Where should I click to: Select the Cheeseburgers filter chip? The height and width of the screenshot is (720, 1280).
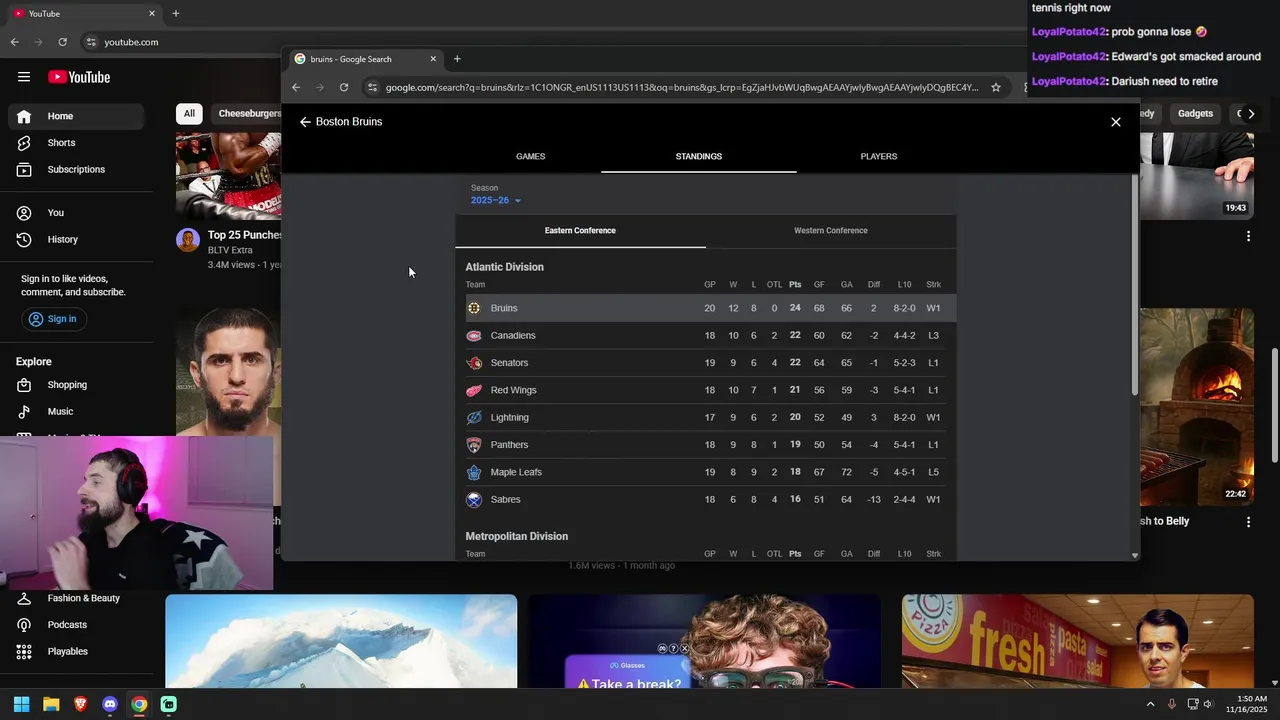tap(246, 114)
